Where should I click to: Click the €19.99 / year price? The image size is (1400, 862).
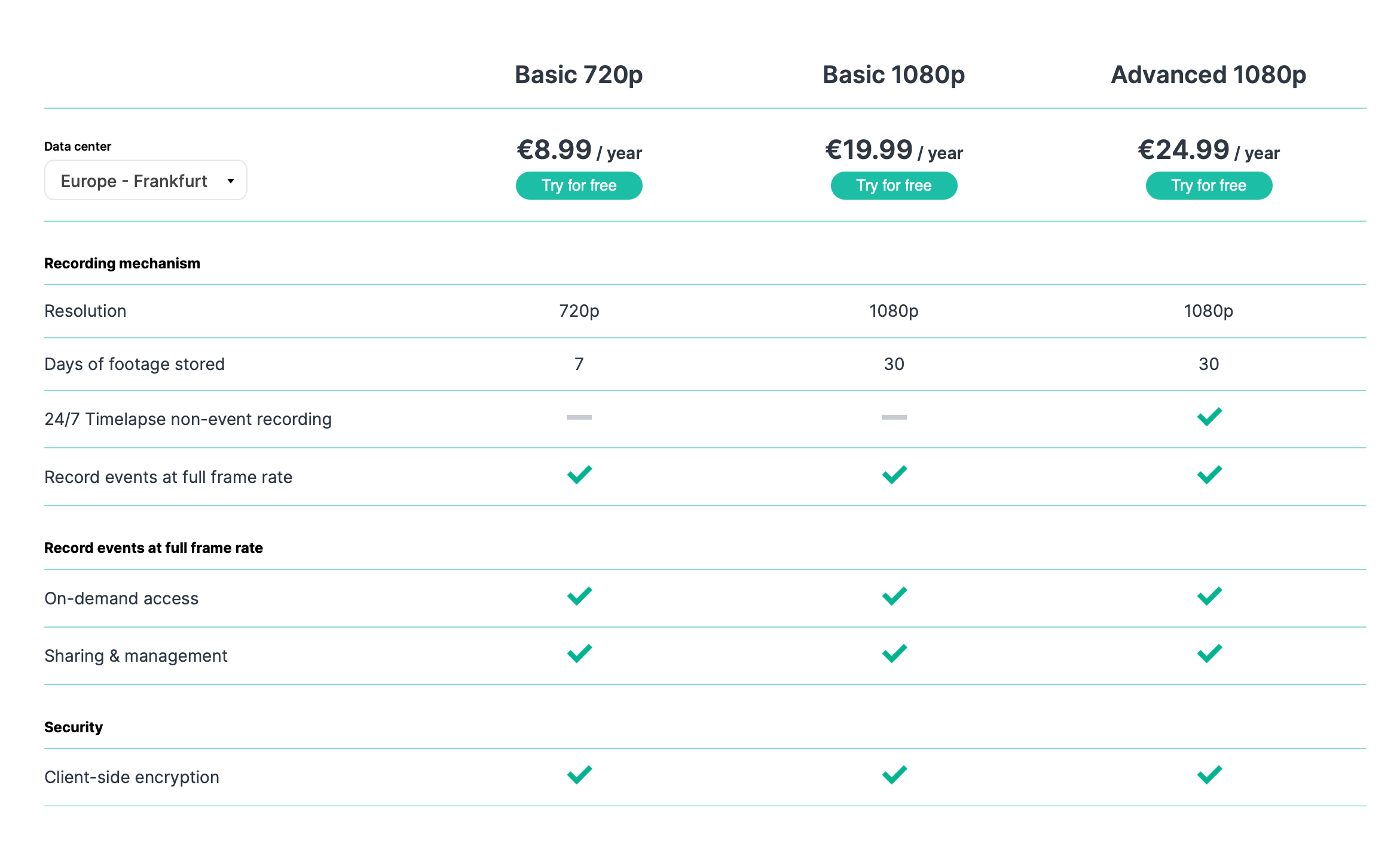pyautogui.click(x=894, y=150)
